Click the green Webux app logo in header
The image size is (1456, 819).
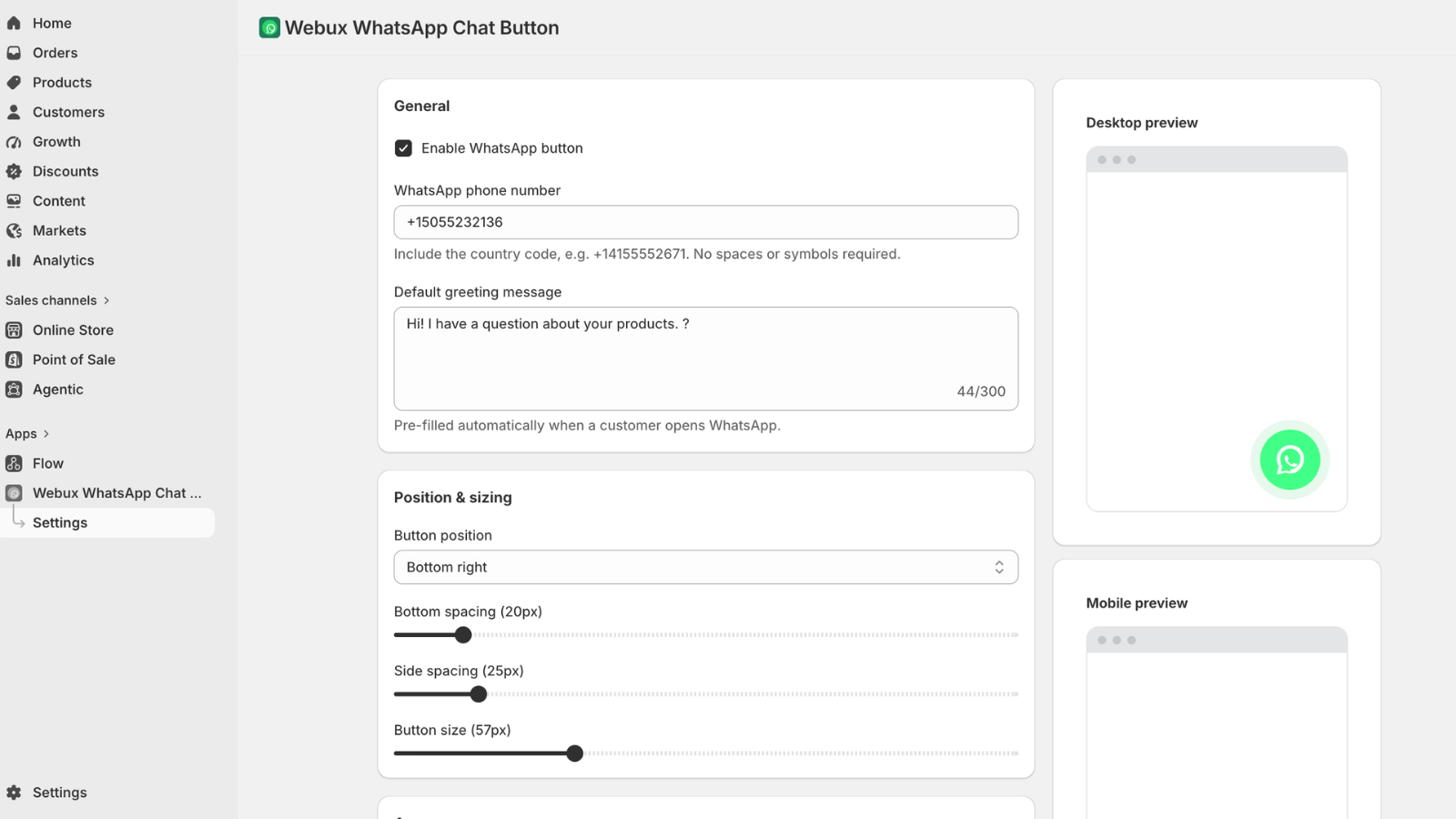point(269,28)
